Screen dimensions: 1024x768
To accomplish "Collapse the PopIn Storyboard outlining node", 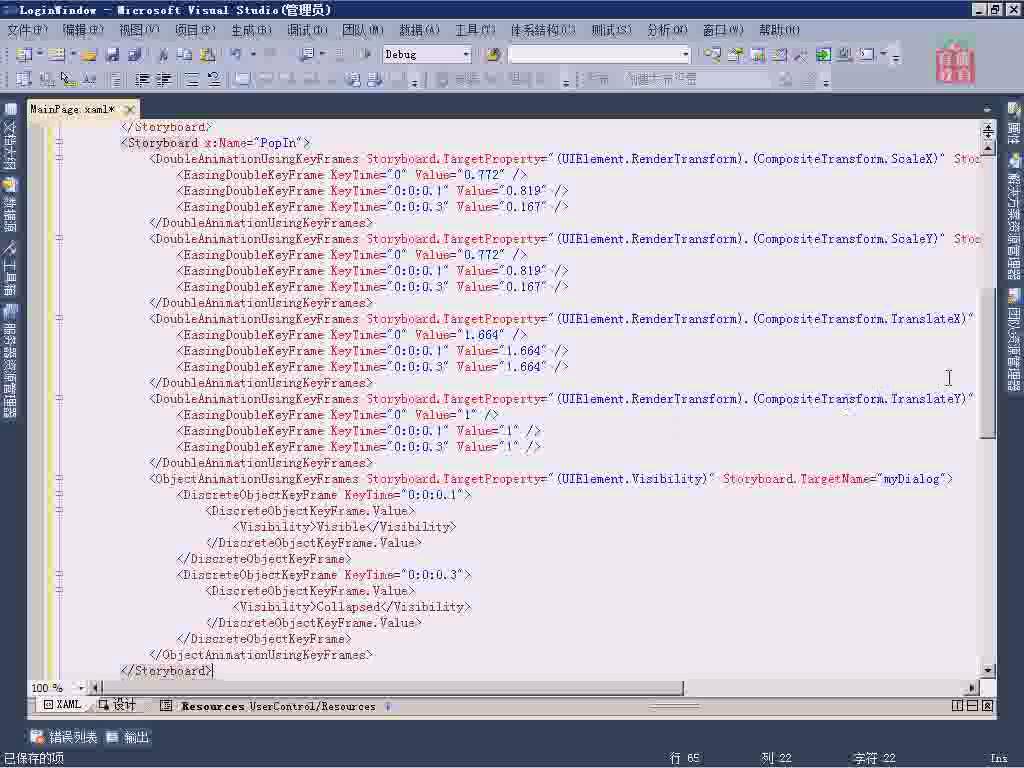I will (x=59, y=142).
